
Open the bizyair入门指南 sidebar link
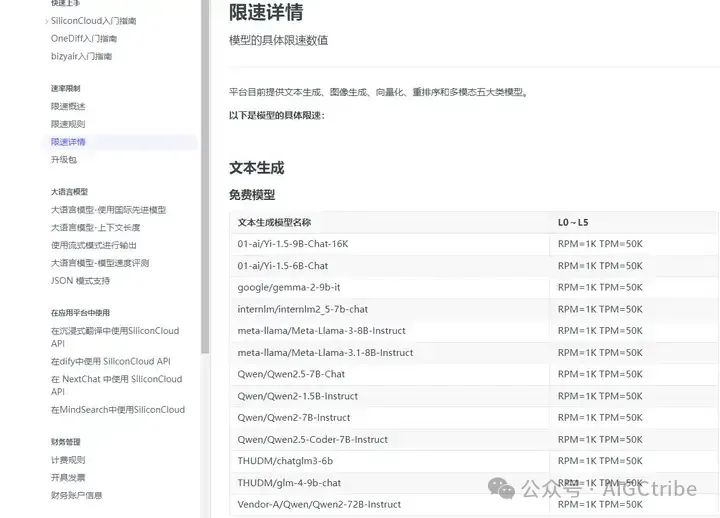coord(81,56)
